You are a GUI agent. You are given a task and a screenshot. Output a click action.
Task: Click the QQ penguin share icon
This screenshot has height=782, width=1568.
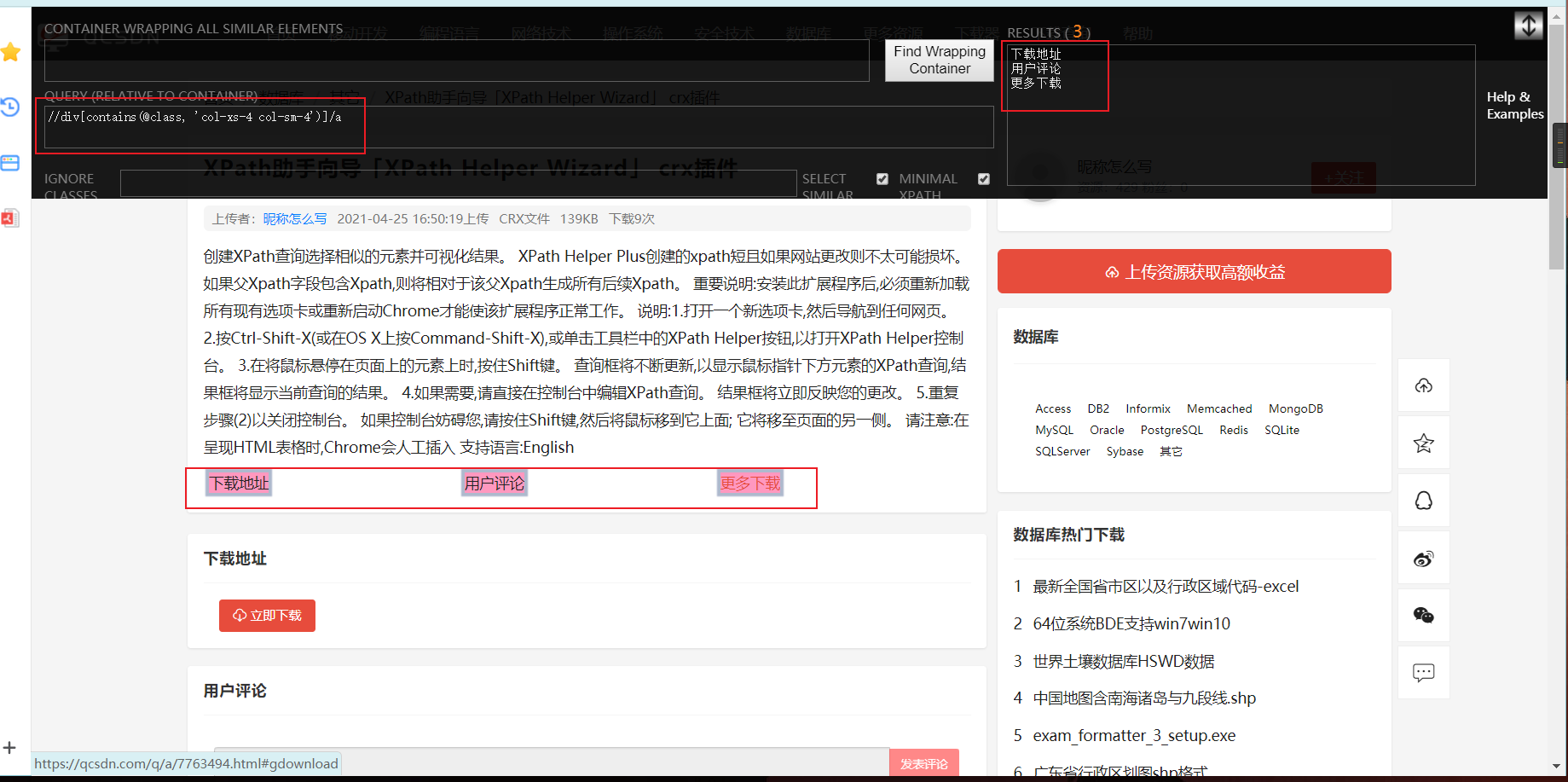tap(1424, 501)
